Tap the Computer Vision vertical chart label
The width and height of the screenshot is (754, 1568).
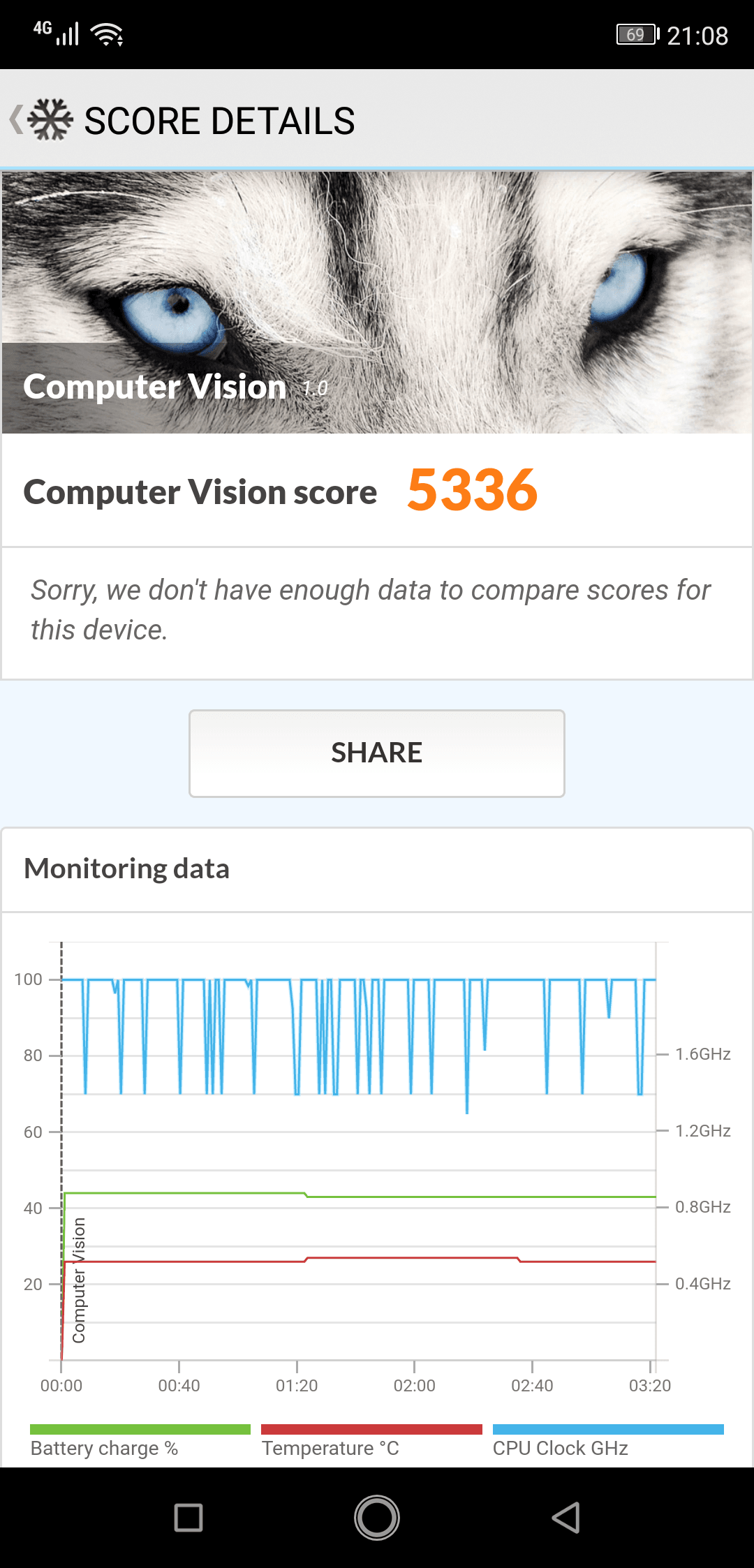click(79, 1280)
